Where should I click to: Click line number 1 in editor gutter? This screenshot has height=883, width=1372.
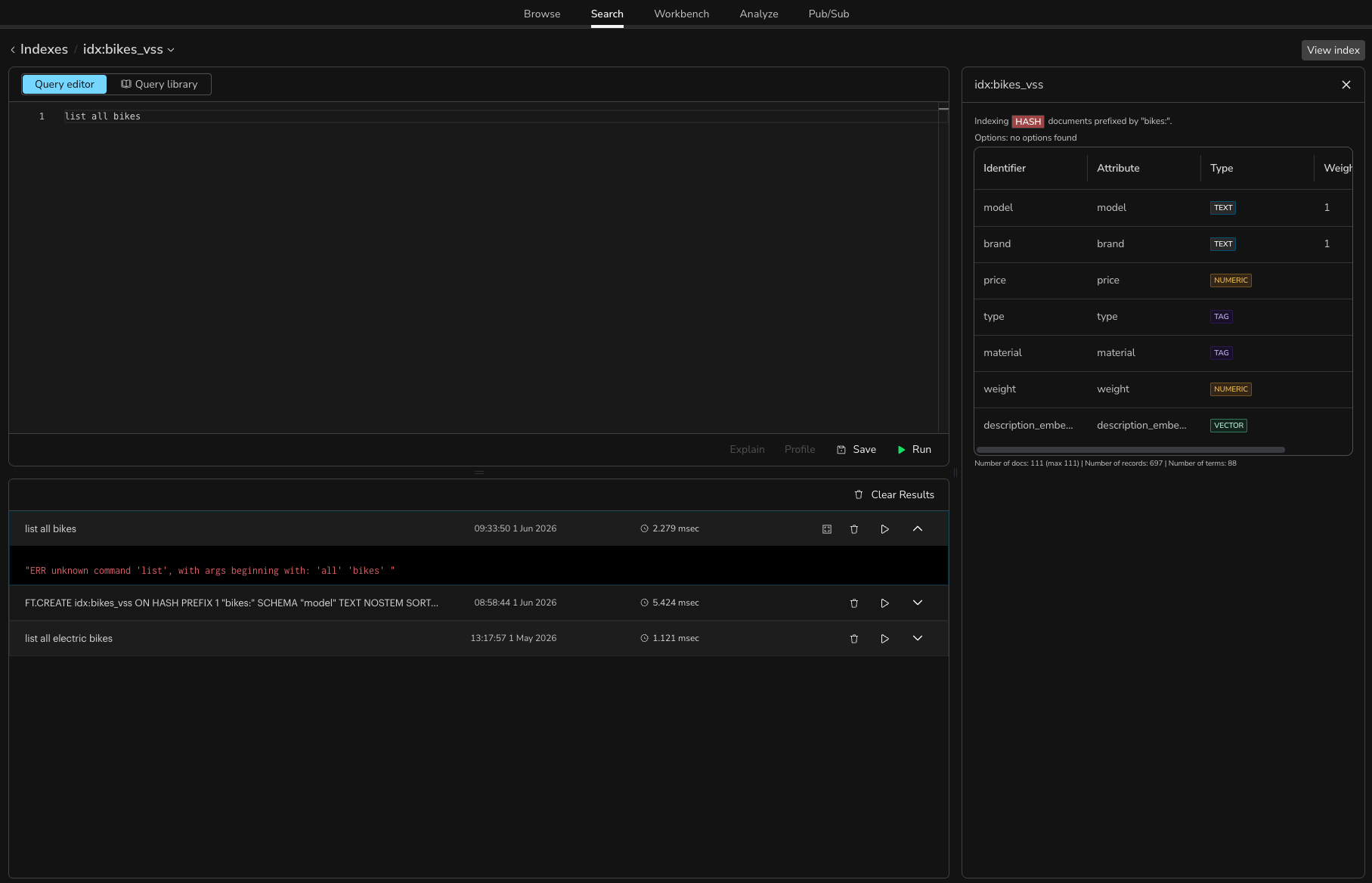point(42,116)
